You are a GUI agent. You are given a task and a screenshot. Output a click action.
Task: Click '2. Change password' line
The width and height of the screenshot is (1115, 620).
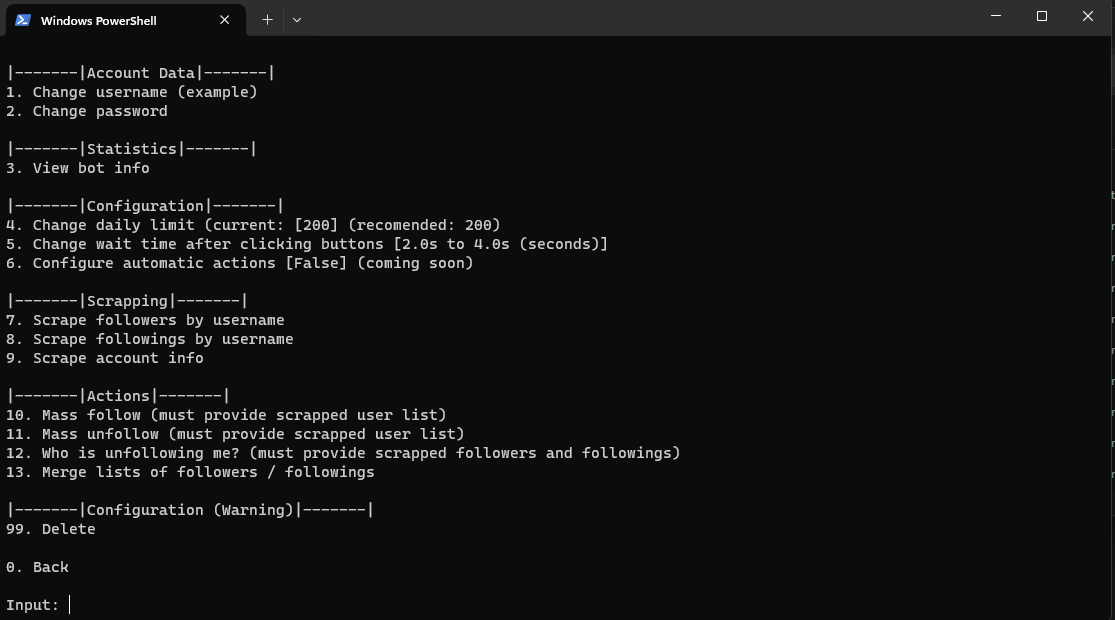(87, 112)
